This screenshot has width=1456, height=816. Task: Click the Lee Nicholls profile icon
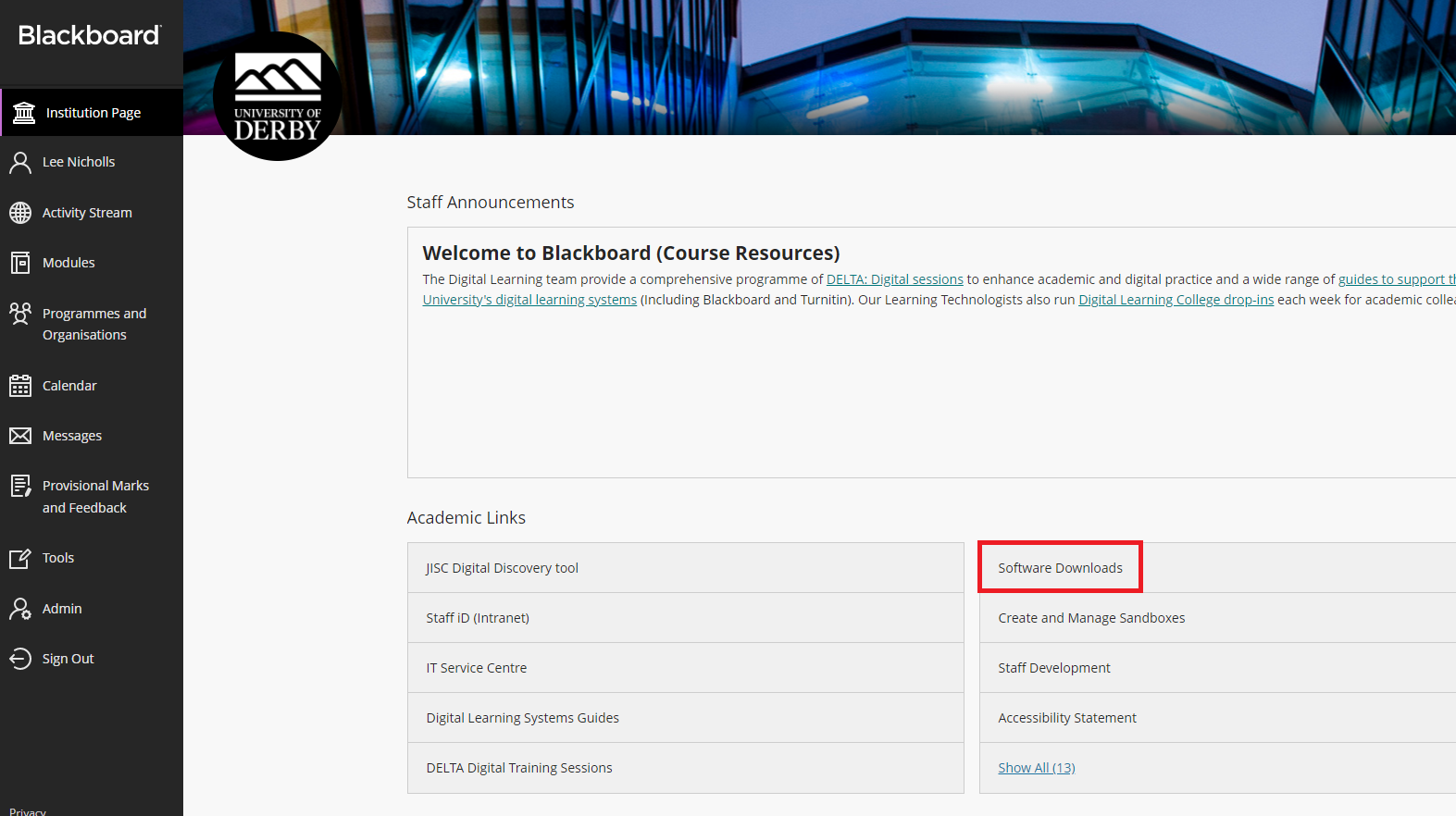coord(20,163)
